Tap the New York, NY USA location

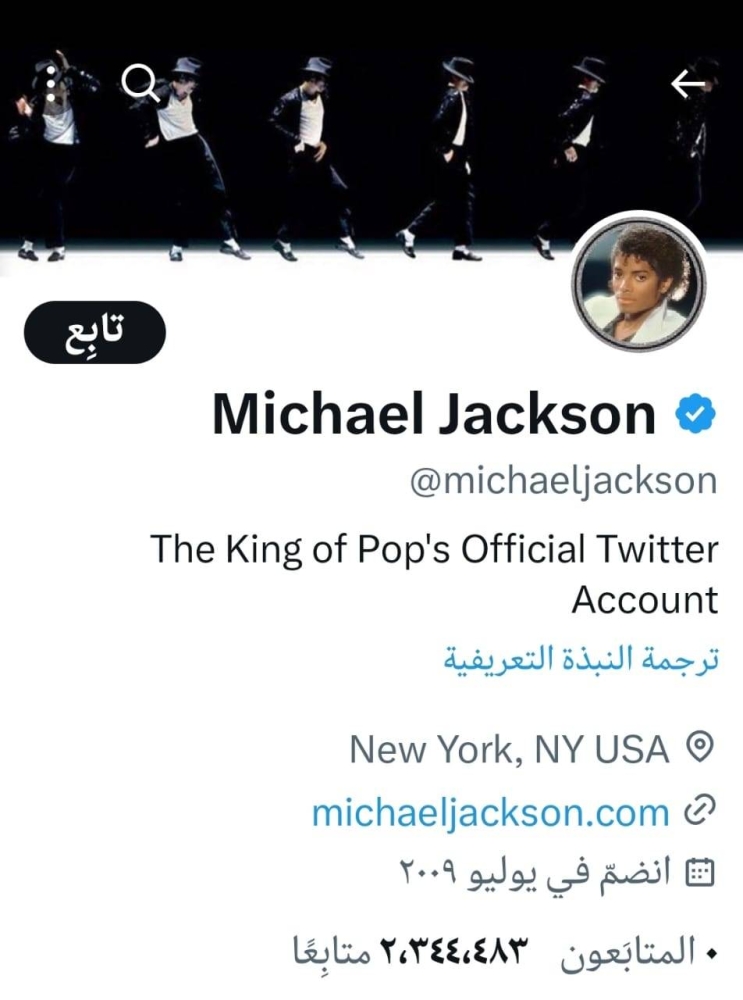point(510,749)
